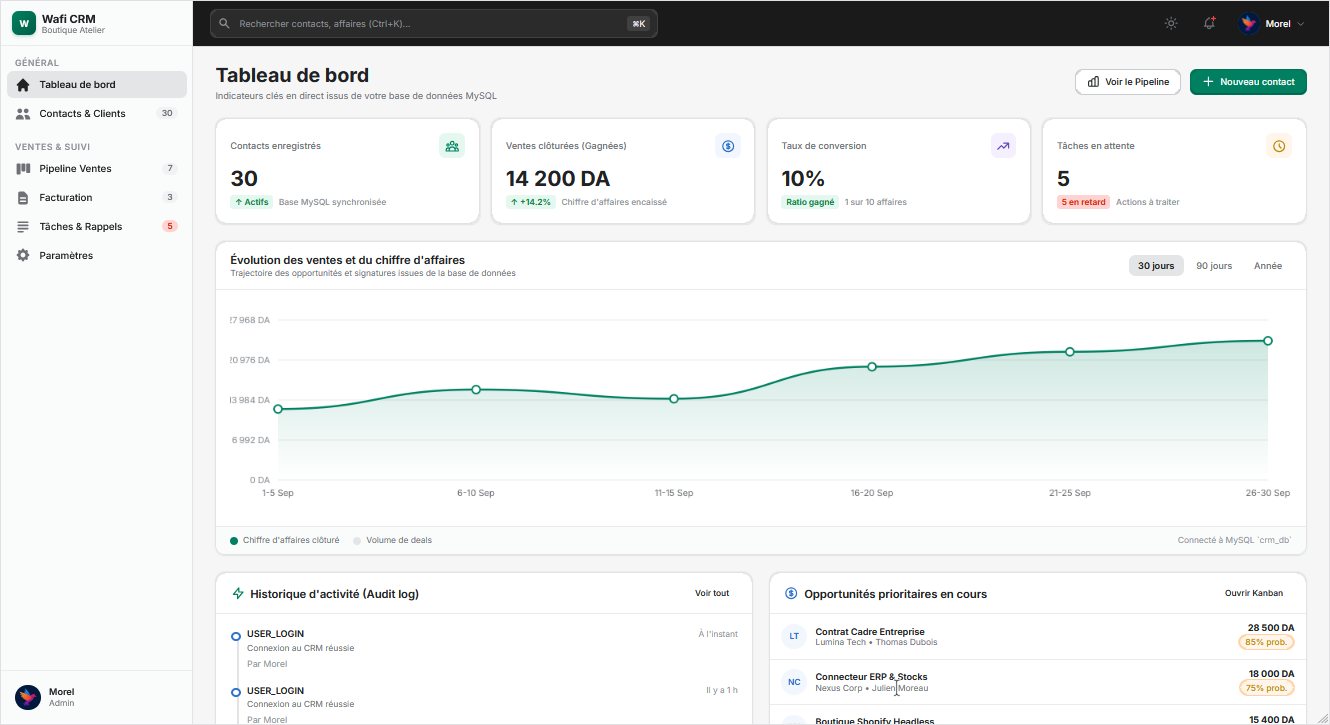Switch the chart to 90 jours
Image resolution: width=1330 pixels, height=725 pixels.
click(x=1214, y=266)
